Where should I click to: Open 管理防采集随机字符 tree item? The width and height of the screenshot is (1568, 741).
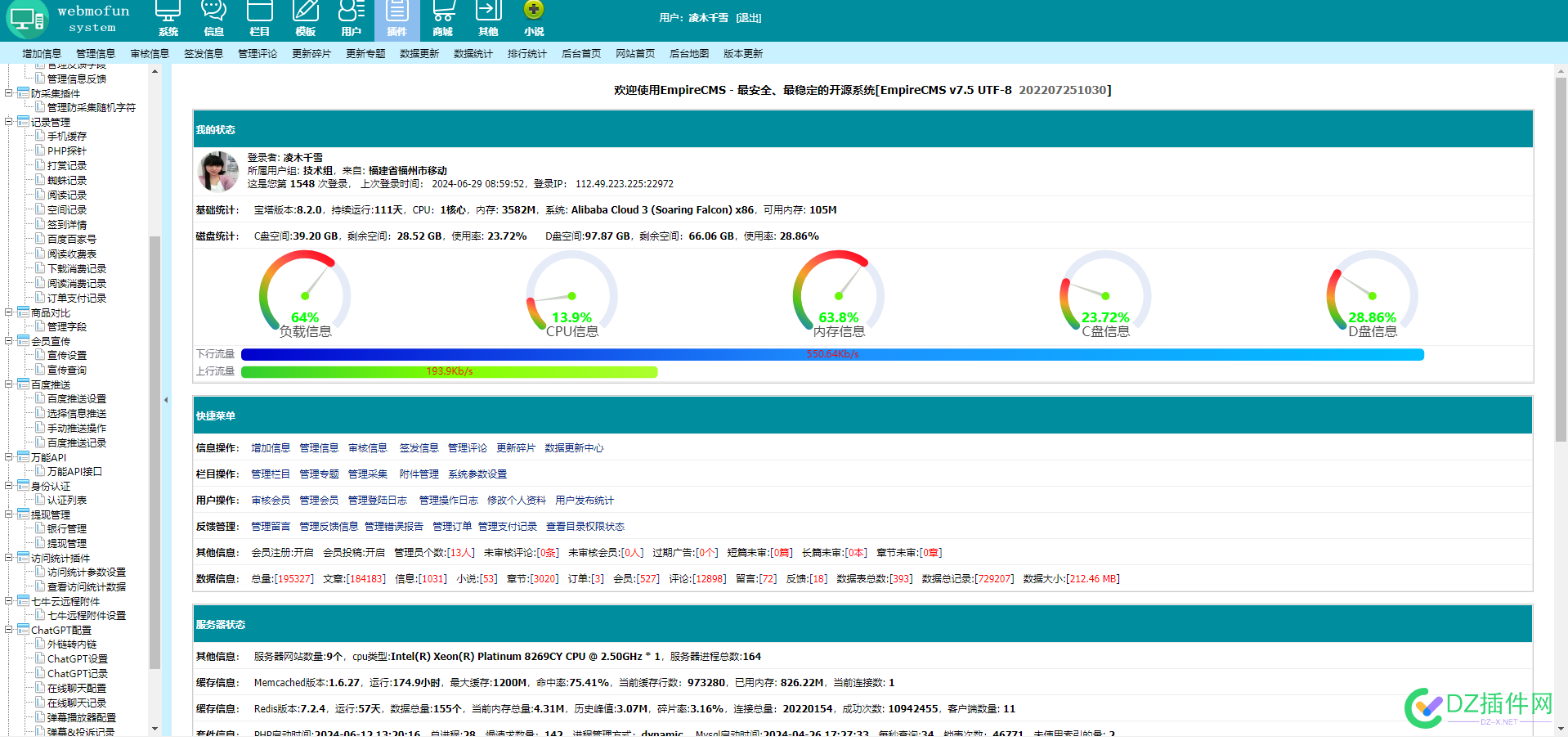[92, 107]
